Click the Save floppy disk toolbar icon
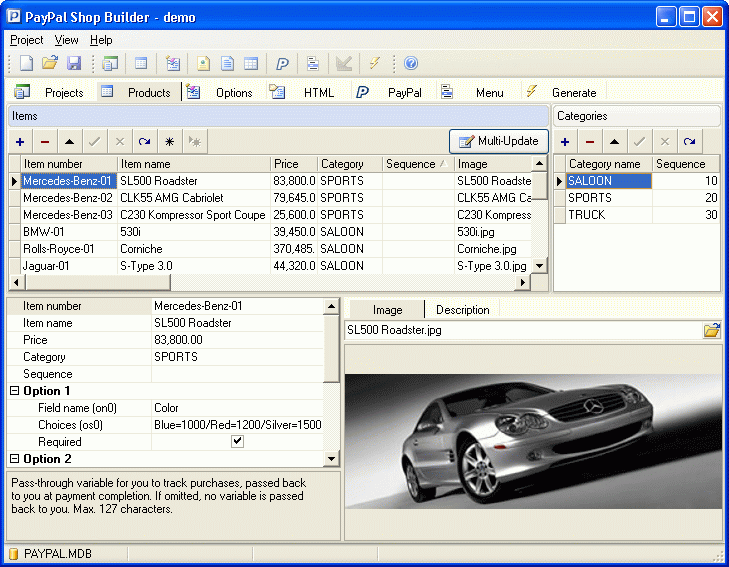This screenshot has height=567, width=729. (74, 63)
